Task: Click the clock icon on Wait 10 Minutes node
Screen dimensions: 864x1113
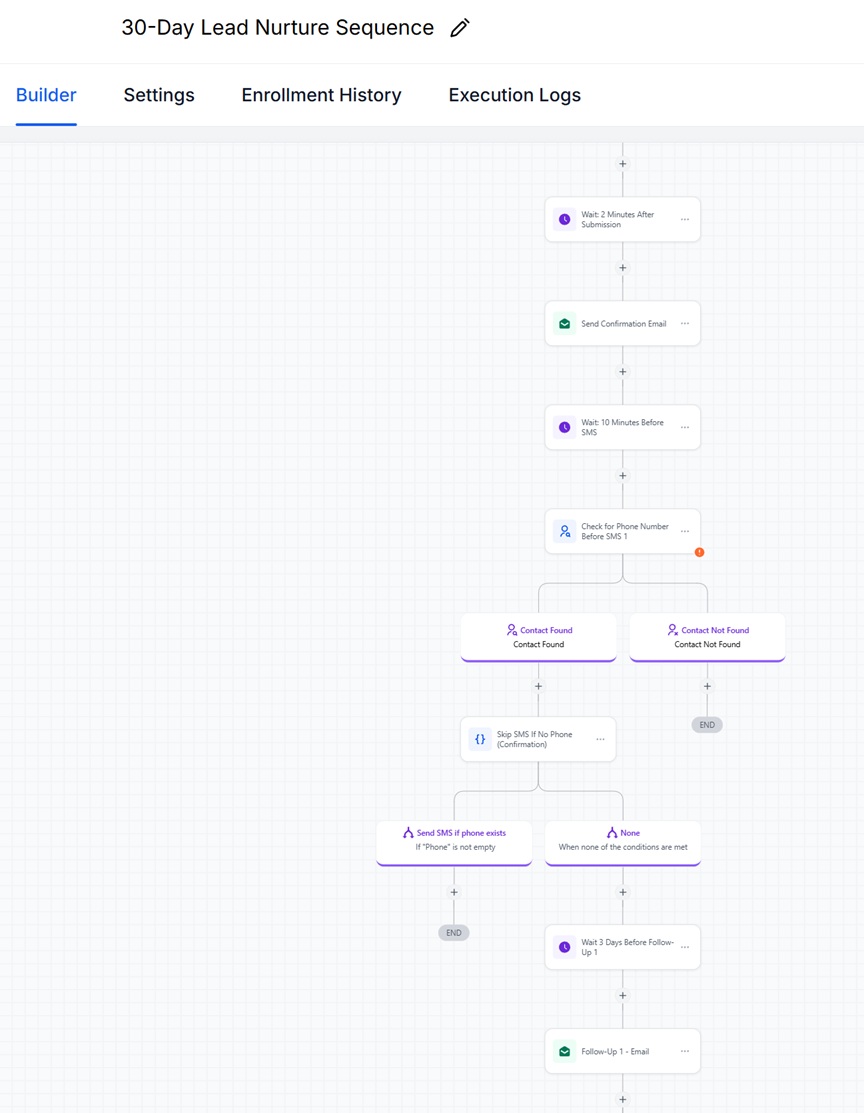Action: pos(565,427)
